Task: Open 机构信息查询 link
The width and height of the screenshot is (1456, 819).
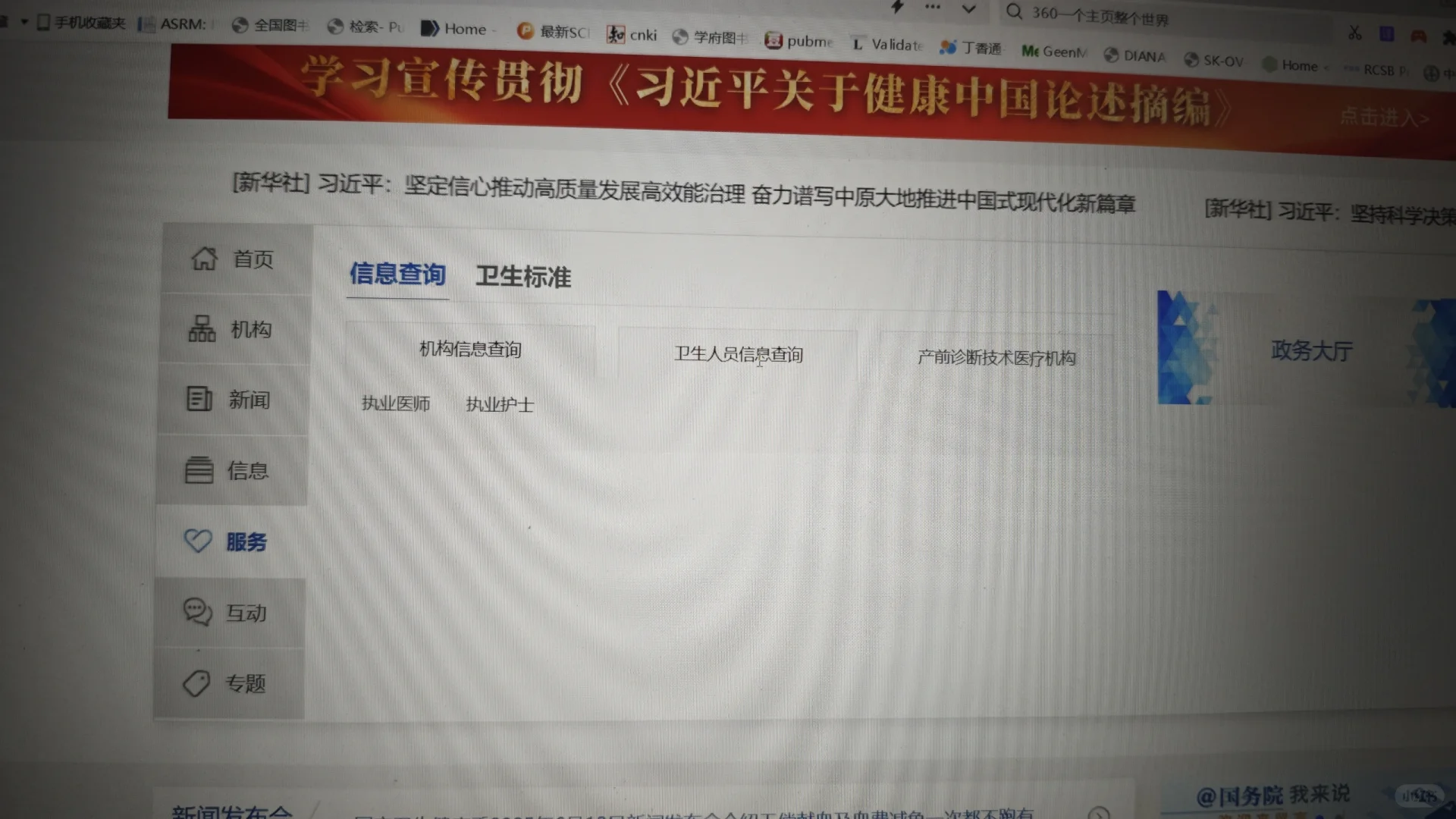Action: (x=470, y=350)
